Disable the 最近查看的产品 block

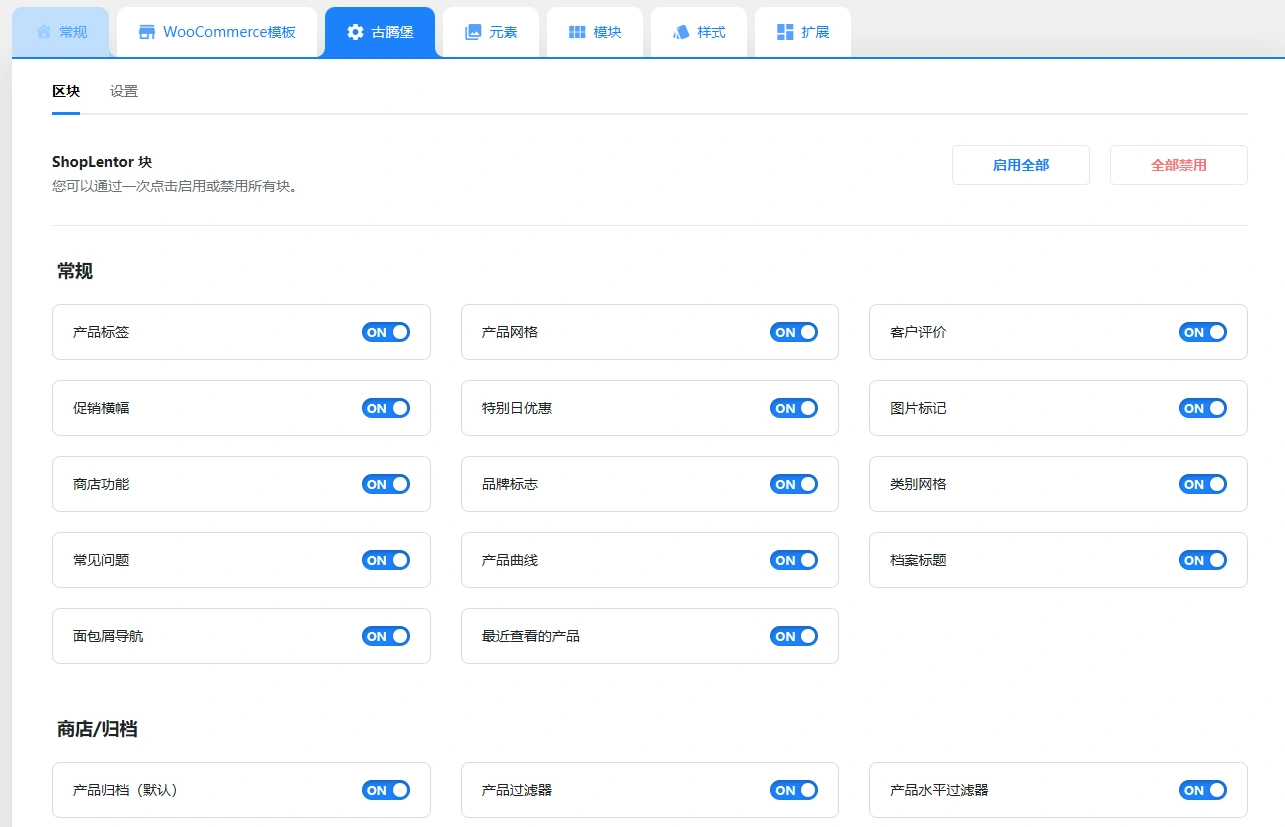click(794, 636)
